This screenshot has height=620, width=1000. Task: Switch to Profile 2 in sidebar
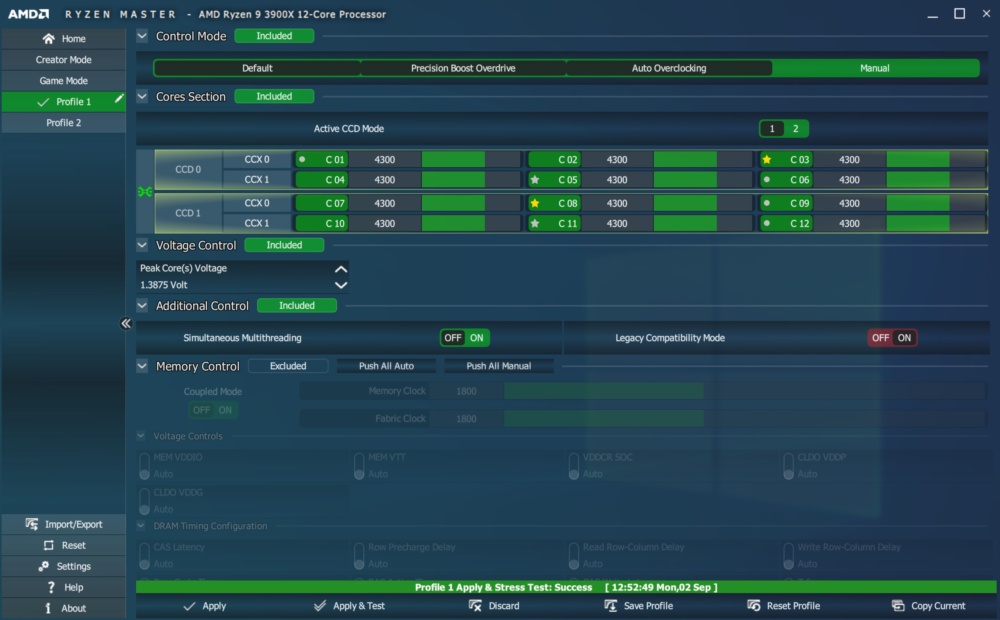[x=63, y=122]
